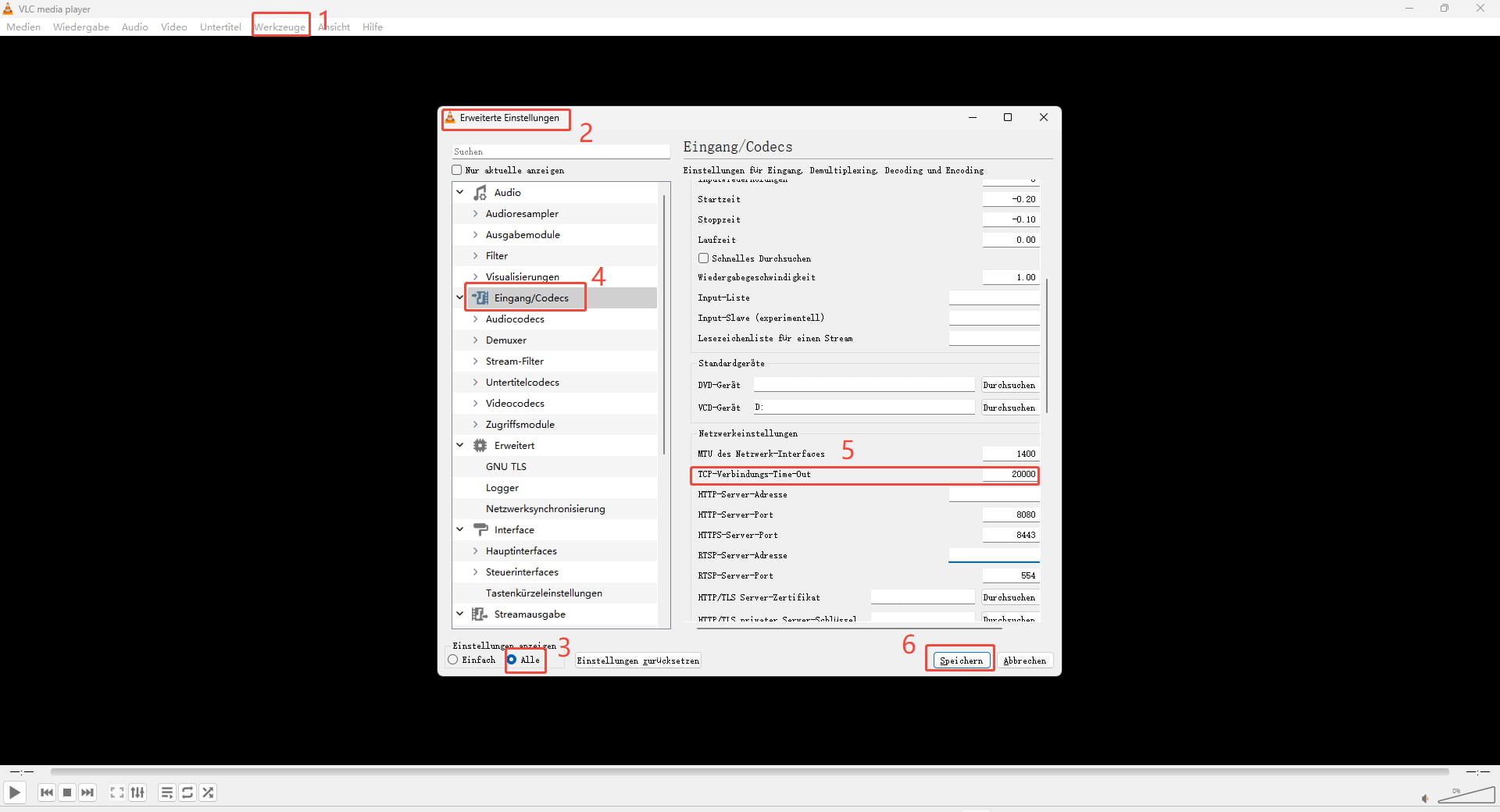
Task: Click VLC cone icon in main title bar
Action: click(x=8, y=9)
